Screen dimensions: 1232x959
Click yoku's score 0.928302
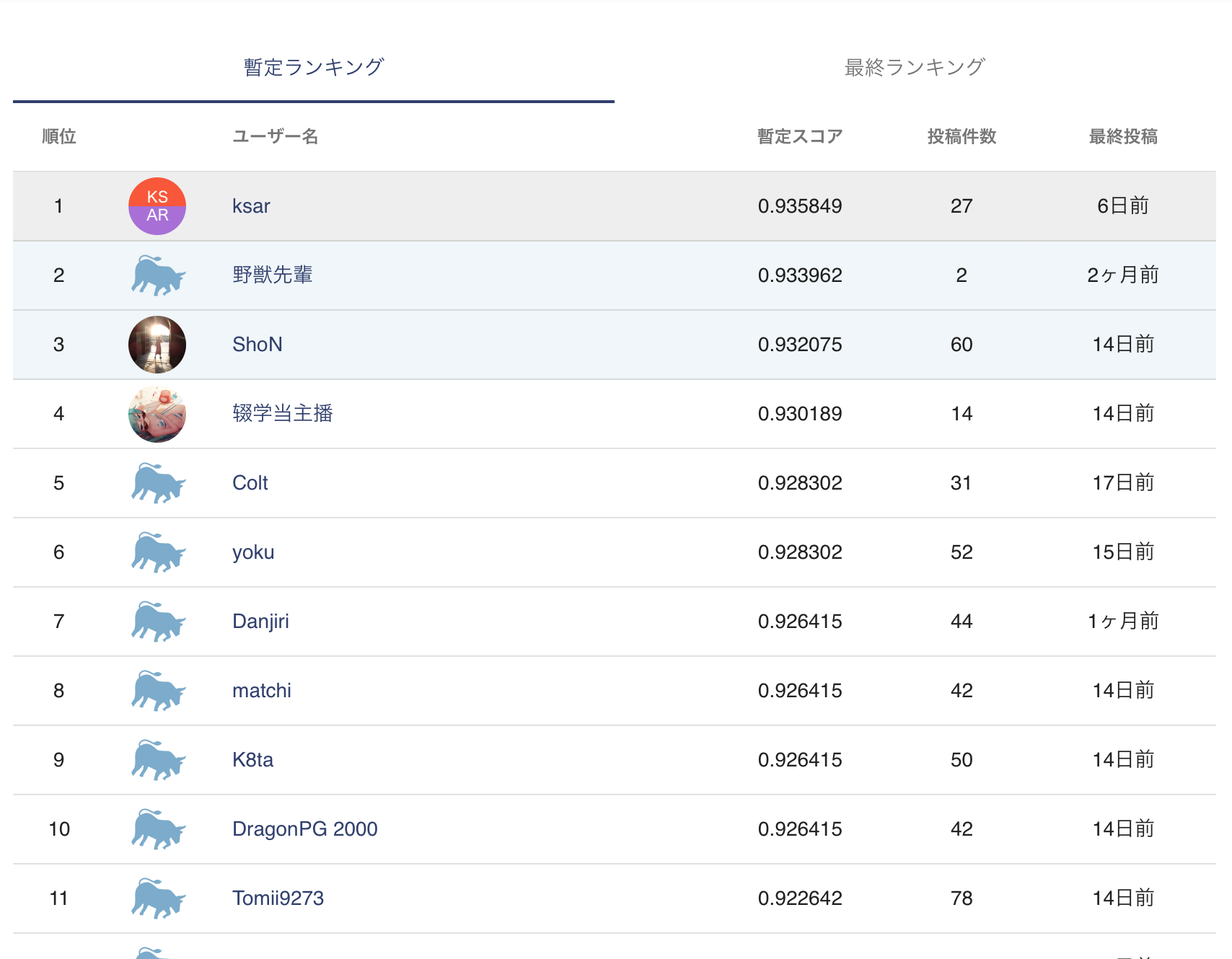tap(800, 552)
